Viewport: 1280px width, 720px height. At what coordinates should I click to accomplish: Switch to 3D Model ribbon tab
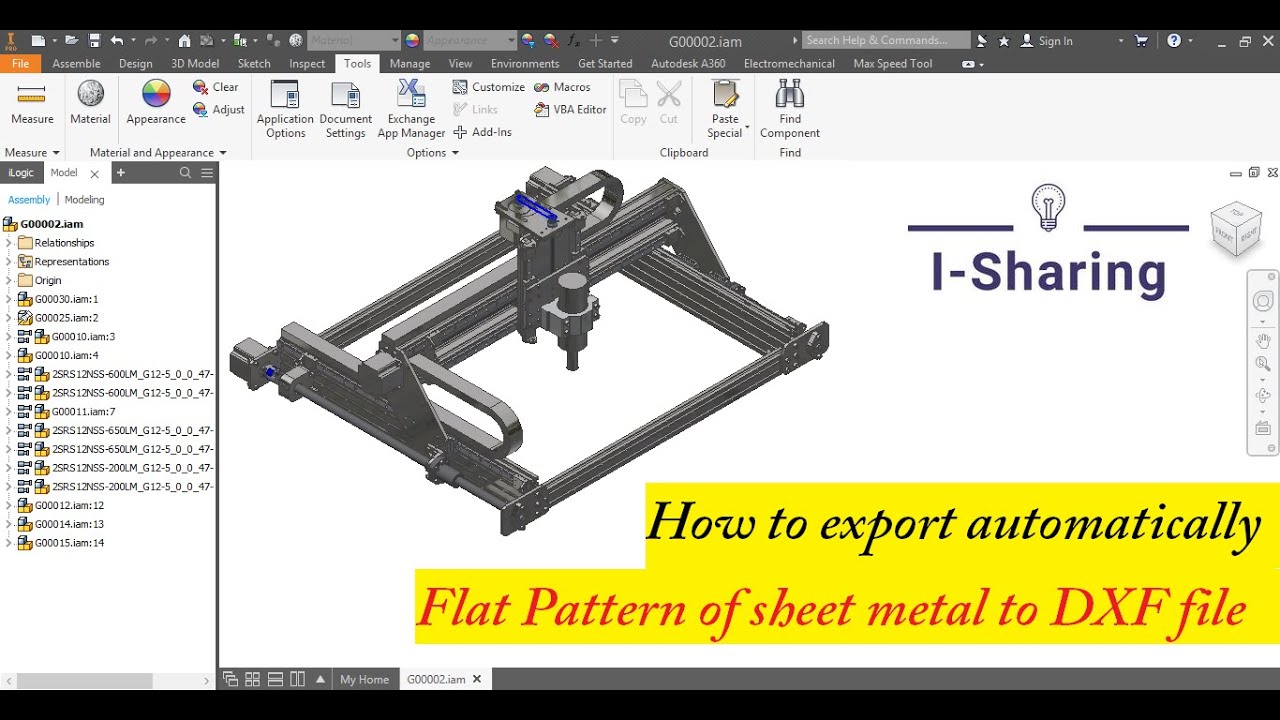195,63
